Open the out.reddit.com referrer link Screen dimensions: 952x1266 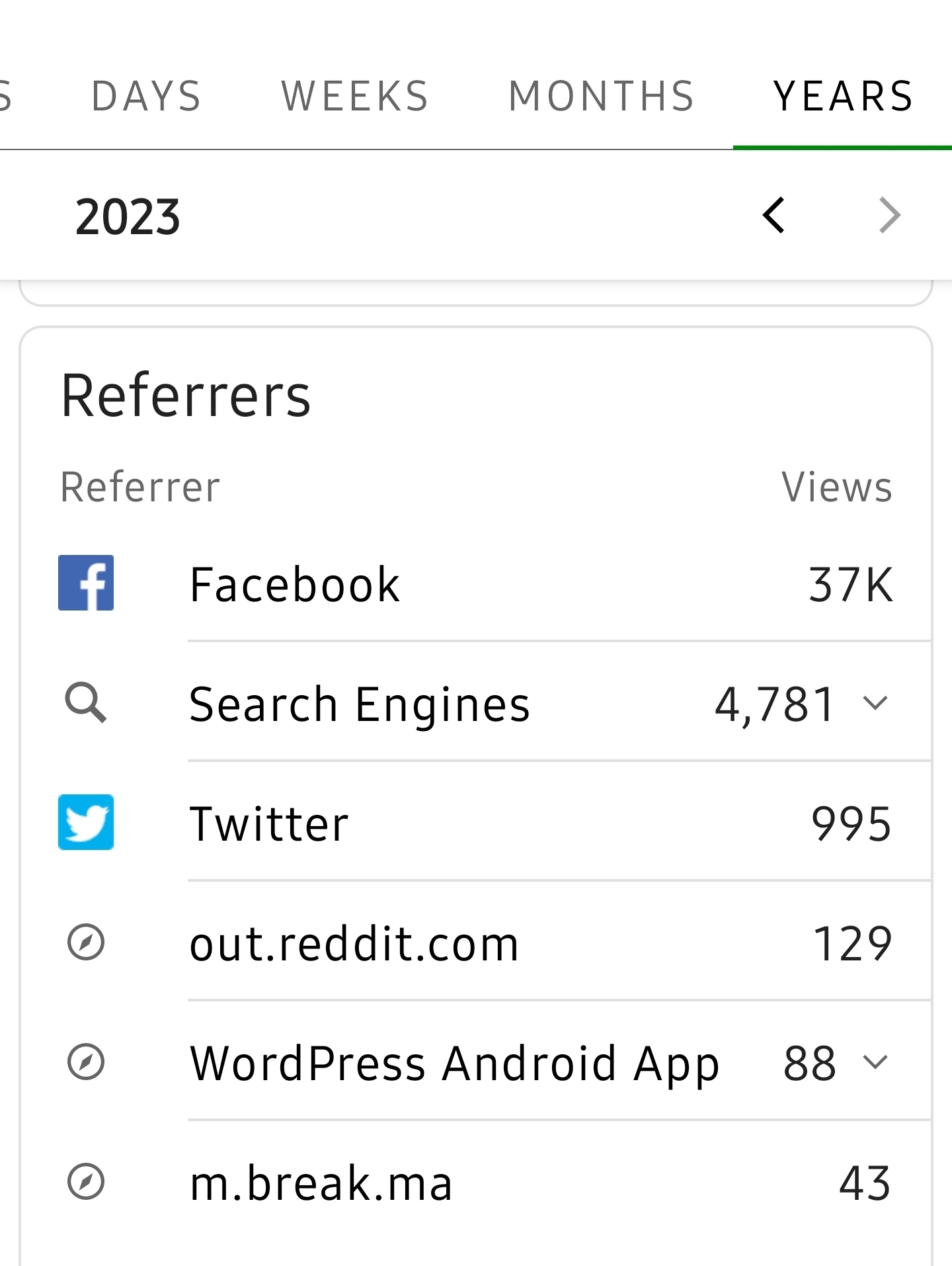[x=354, y=944]
